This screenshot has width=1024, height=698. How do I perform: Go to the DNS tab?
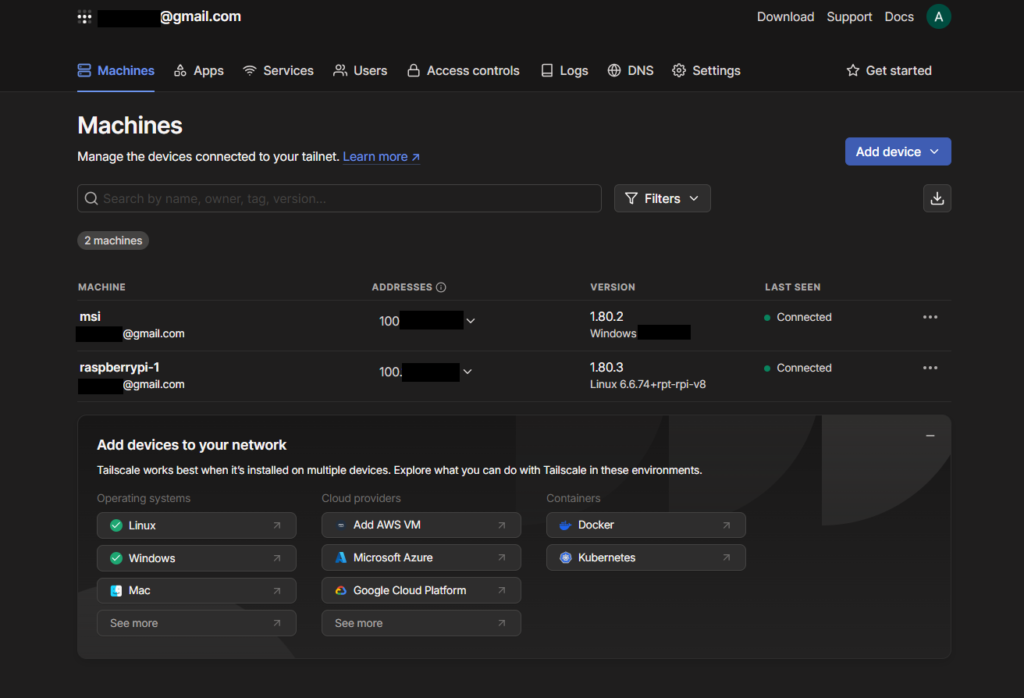[x=630, y=71]
